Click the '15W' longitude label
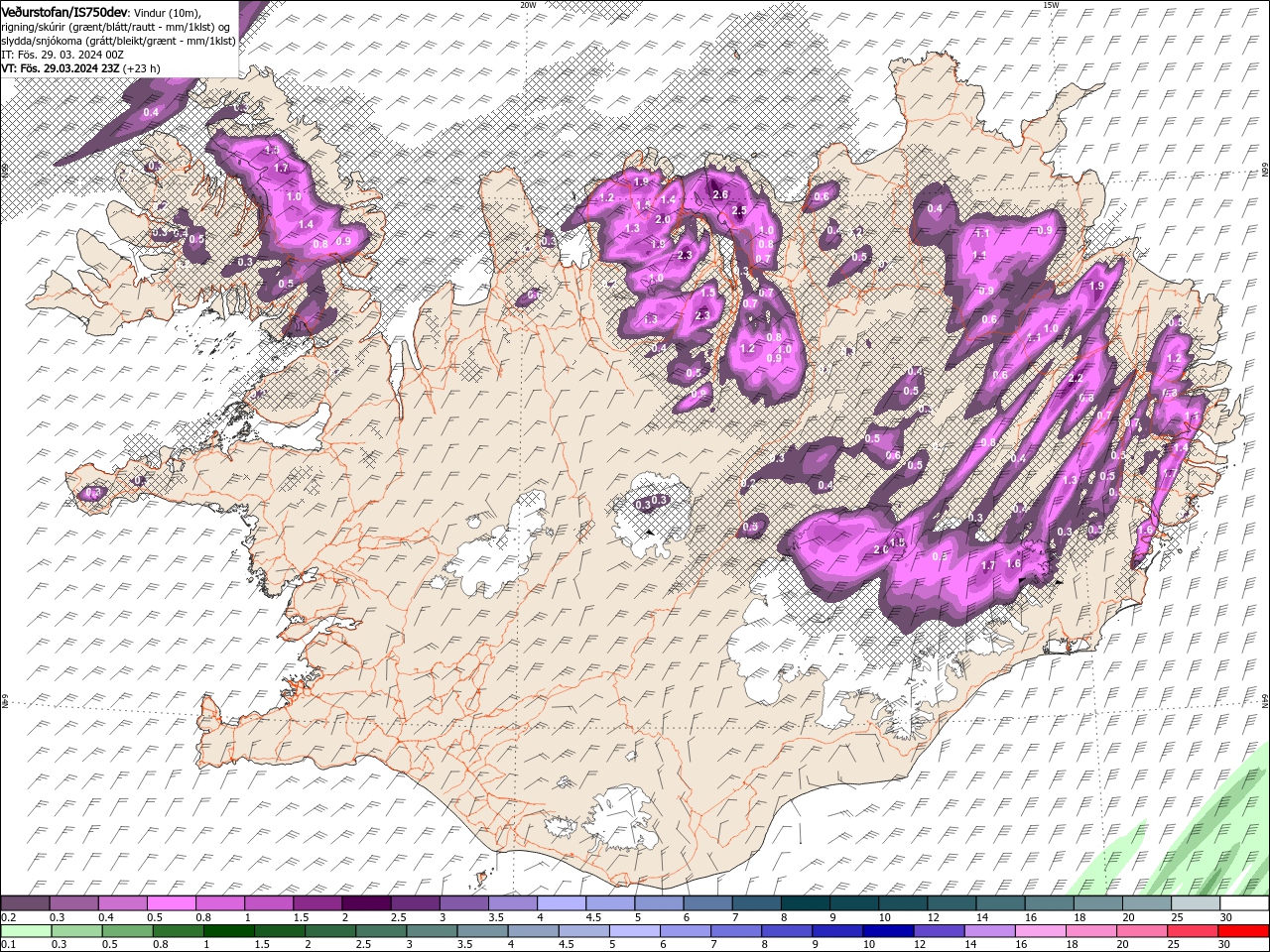Image resolution: width=1270 pixels, height=952 pixels. click(x=1051, y=5)
